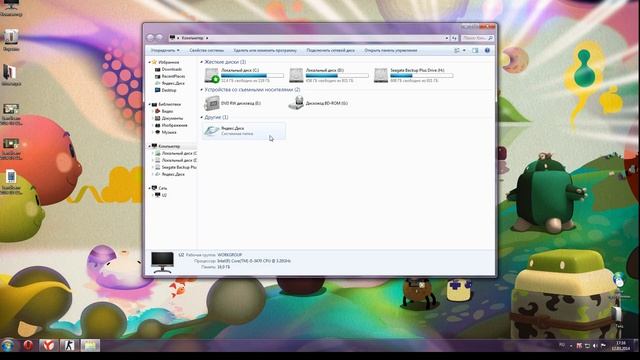Click the C: drive capacity bar
This screenshot has width=640, height=360.
252,76
